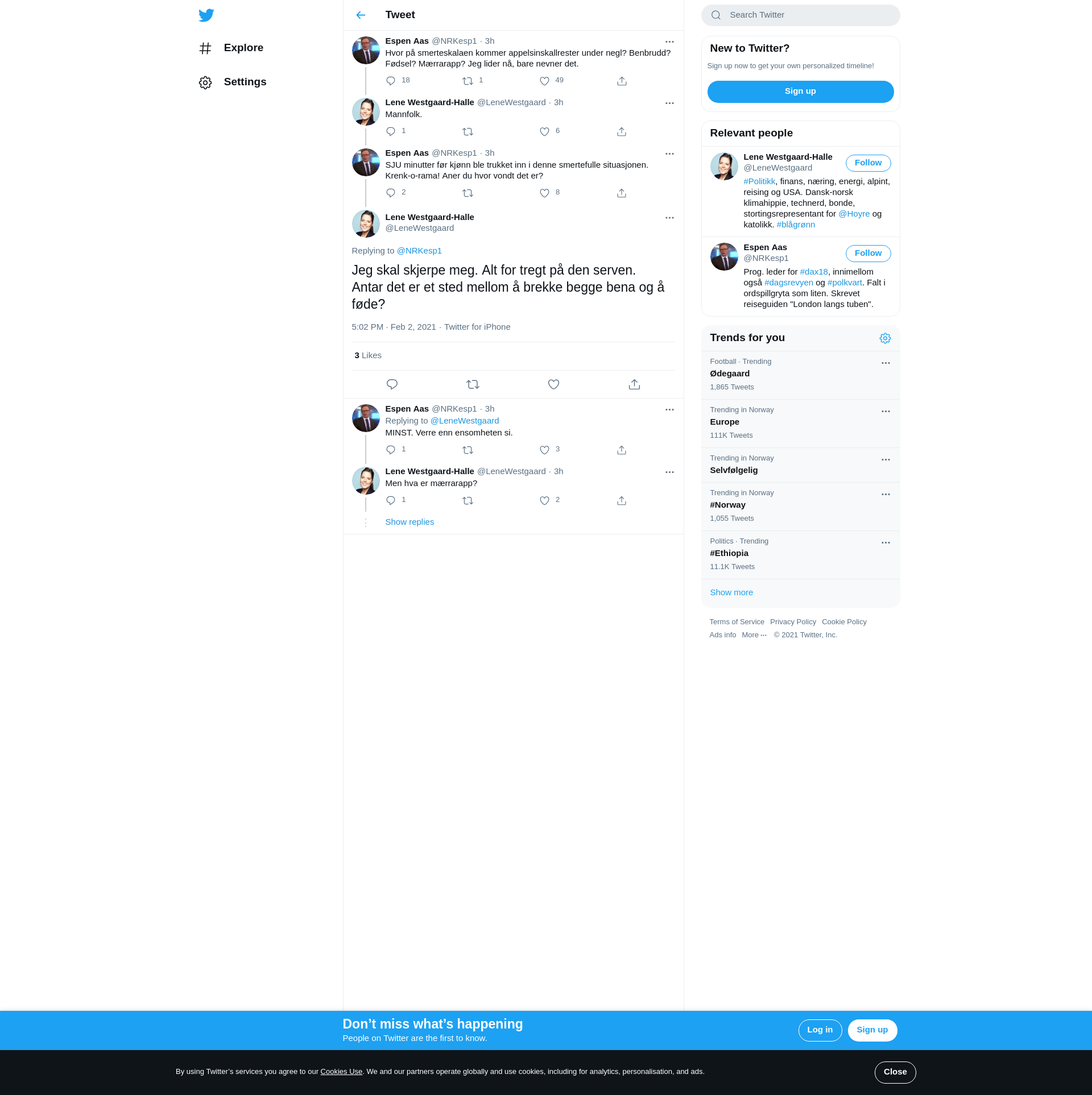Reply to 'Men hva er mærrarapp?' tweet
The image size is (1092, 1095).
point(391,500)
